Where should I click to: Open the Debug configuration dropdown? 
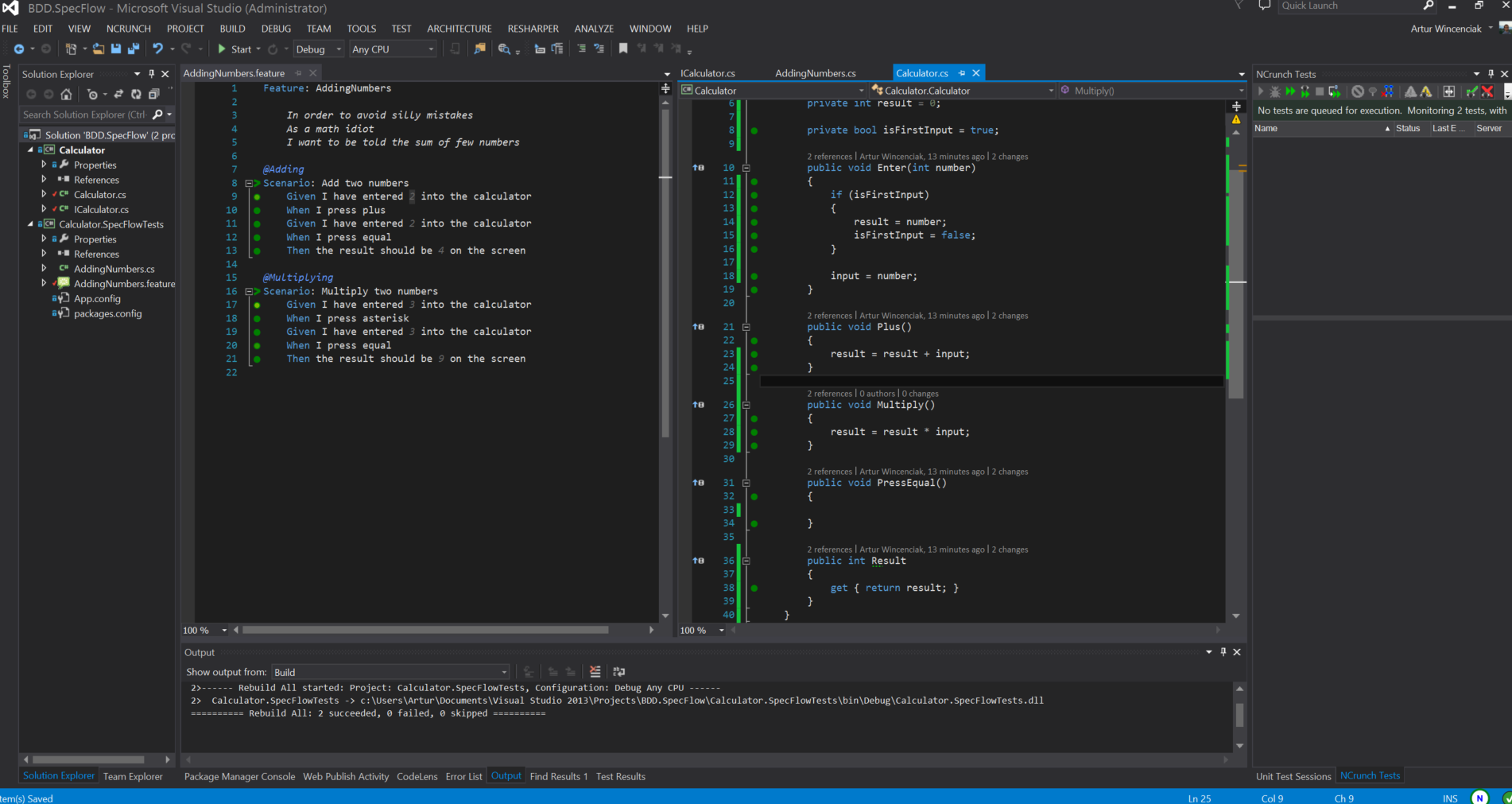click(318, 49)
